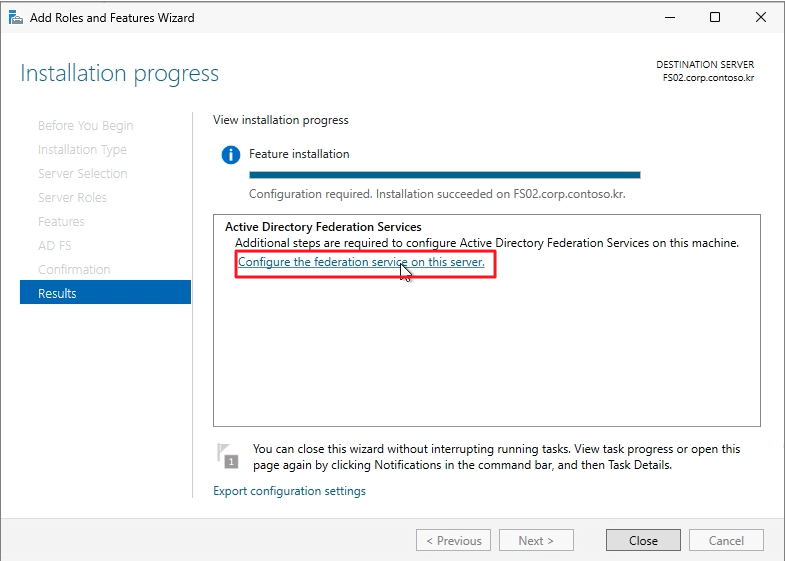
Task: Click the notification flag icon
Action: coord(228,455)
